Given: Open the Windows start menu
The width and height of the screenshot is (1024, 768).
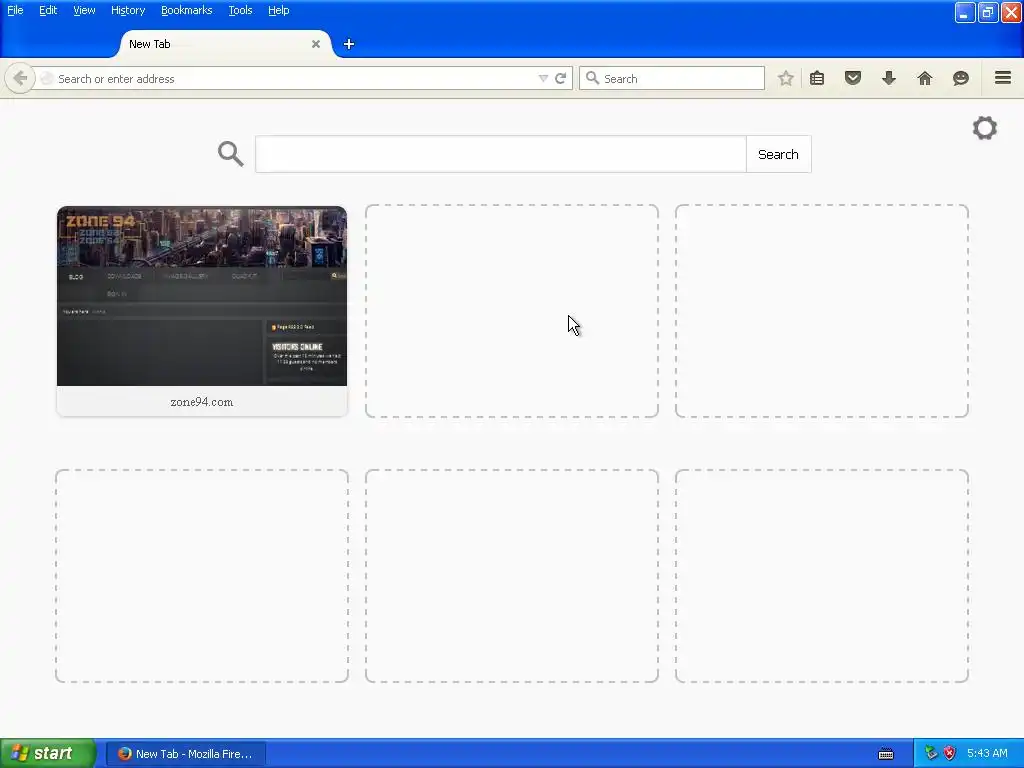Looking at the screenshot, I should pos(48,753).
